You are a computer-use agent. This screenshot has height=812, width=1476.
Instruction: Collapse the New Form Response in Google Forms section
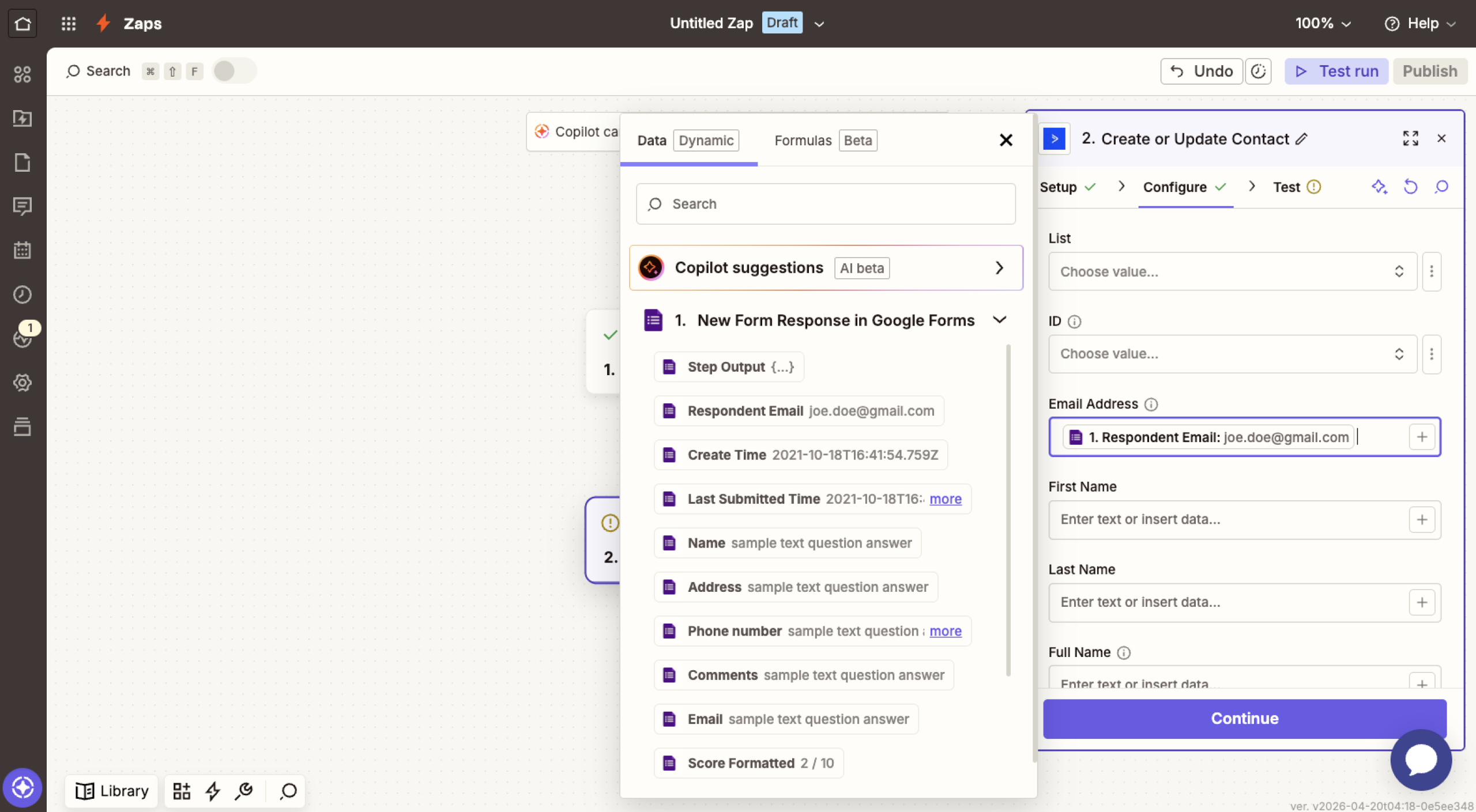point(1000,320)
